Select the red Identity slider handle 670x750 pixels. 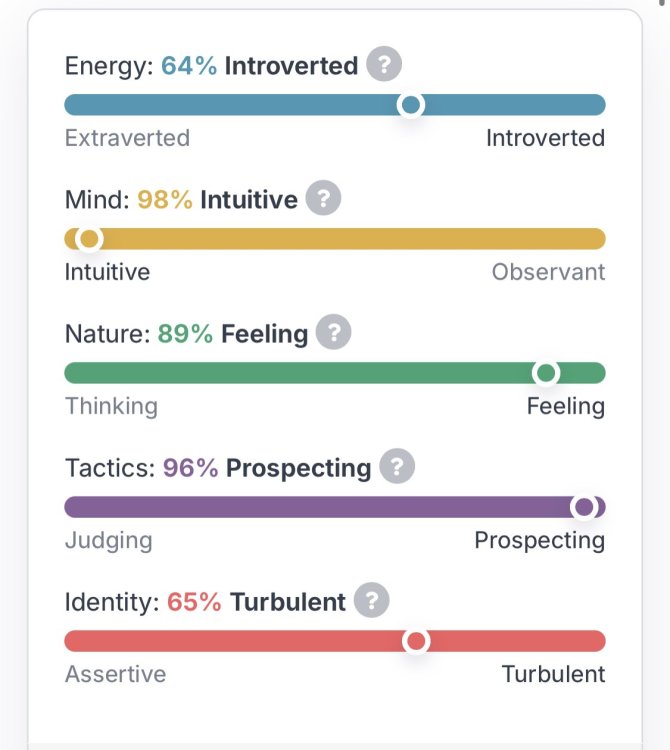[416, 641]
